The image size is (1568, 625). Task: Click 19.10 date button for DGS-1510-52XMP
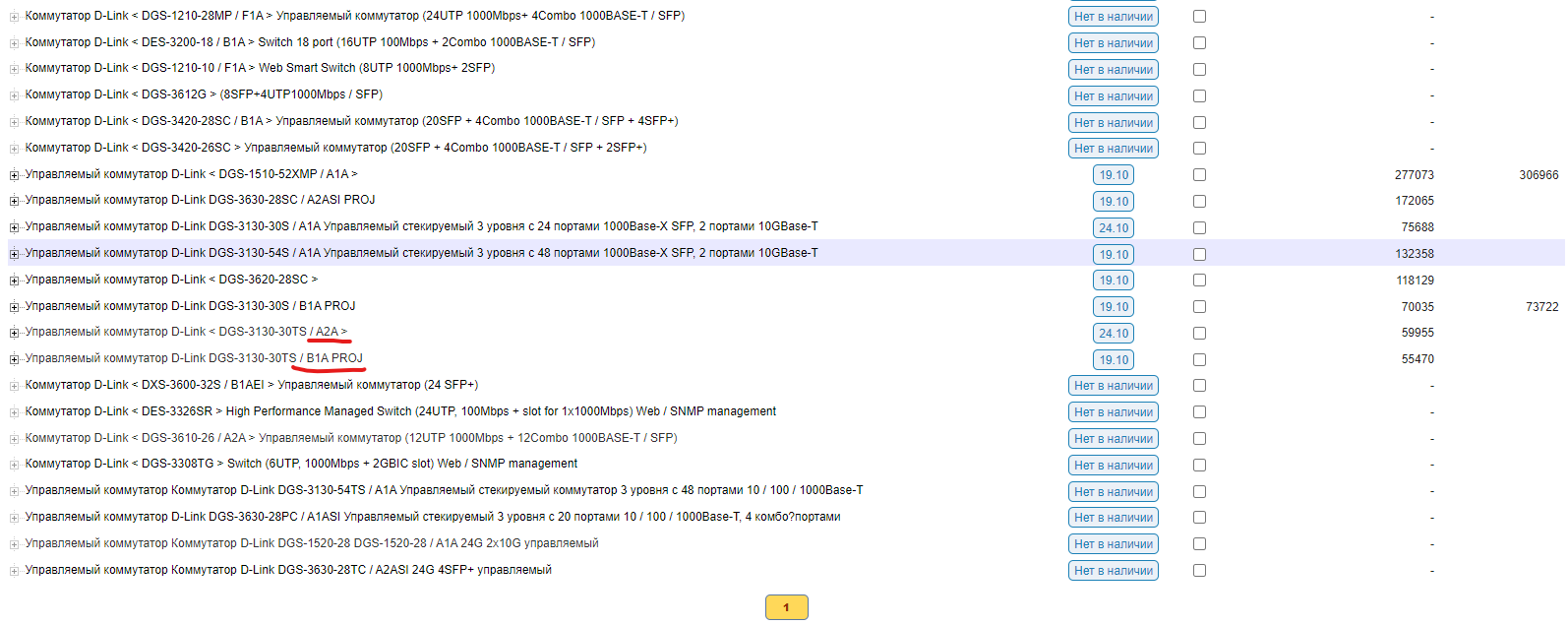(1114, 175)
